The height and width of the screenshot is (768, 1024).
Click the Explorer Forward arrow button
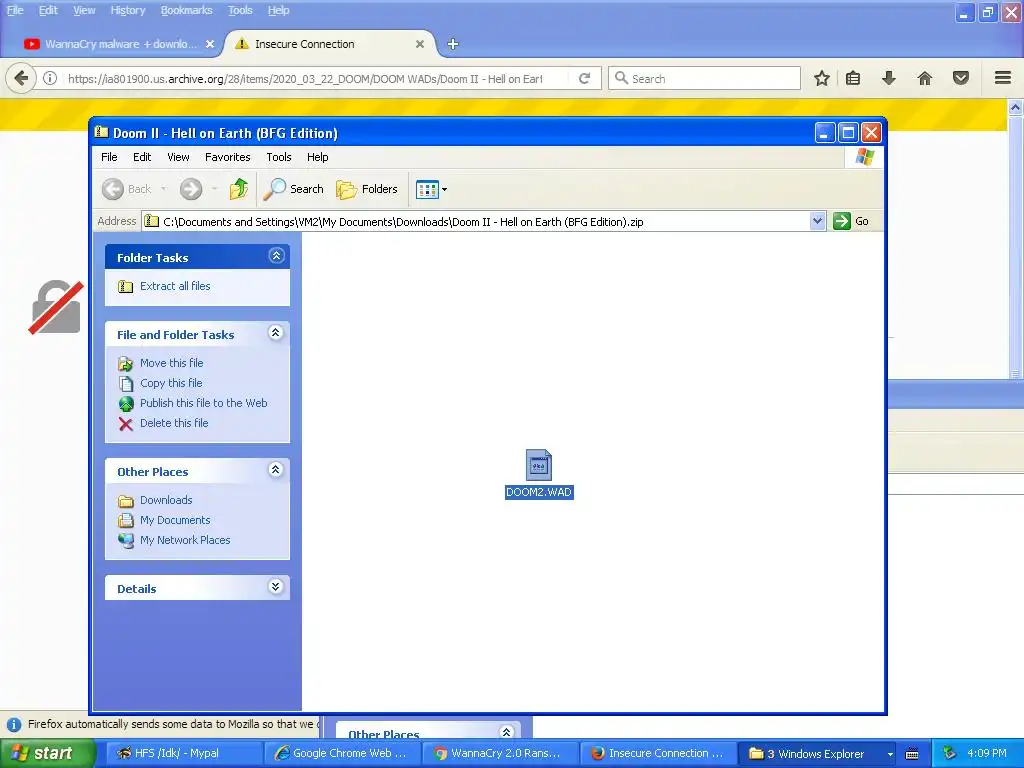tap(191, 189)
